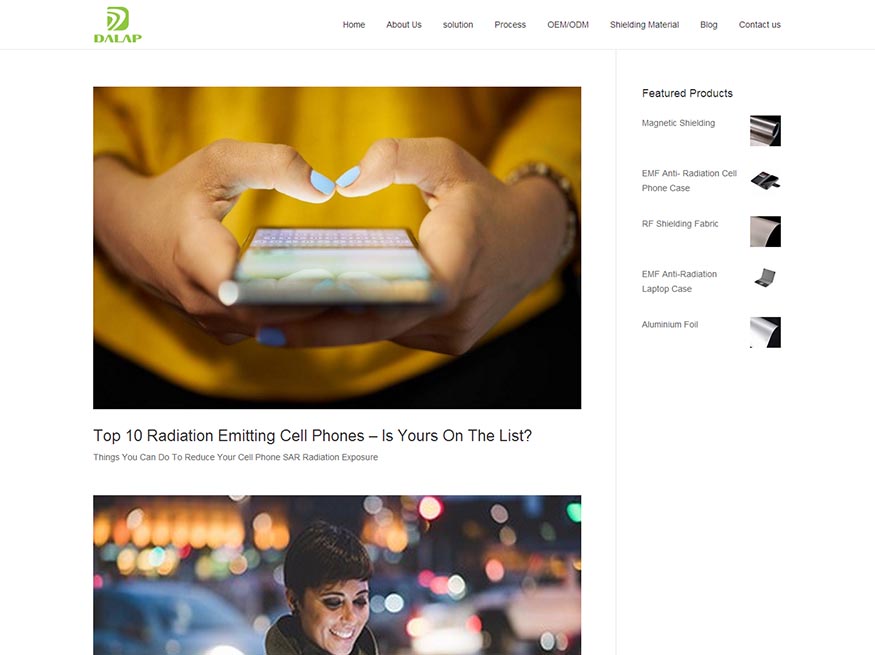Open the solution menu item
The image size is (875, 655).
click(x=458, y=25)
